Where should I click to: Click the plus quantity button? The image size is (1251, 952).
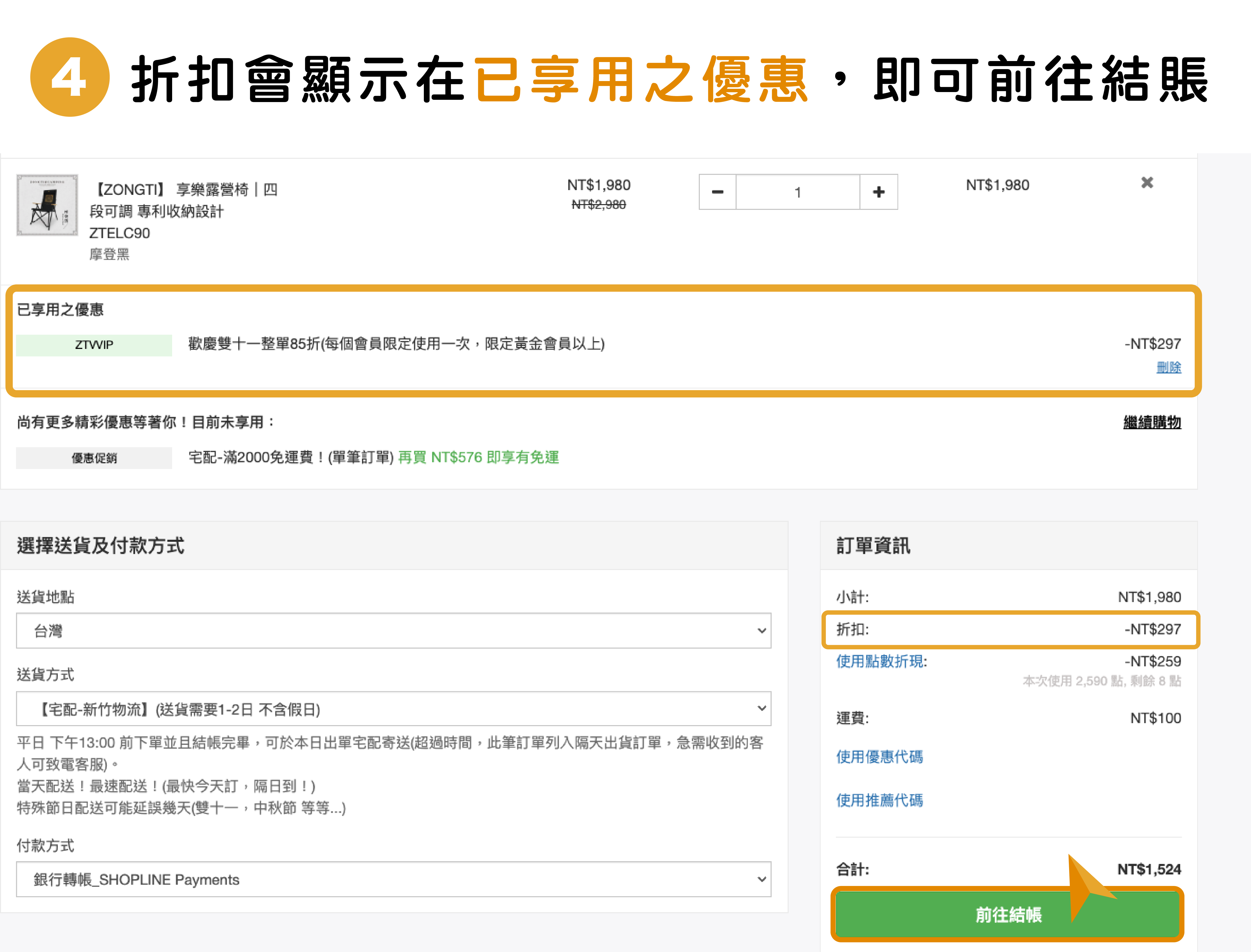879,192
